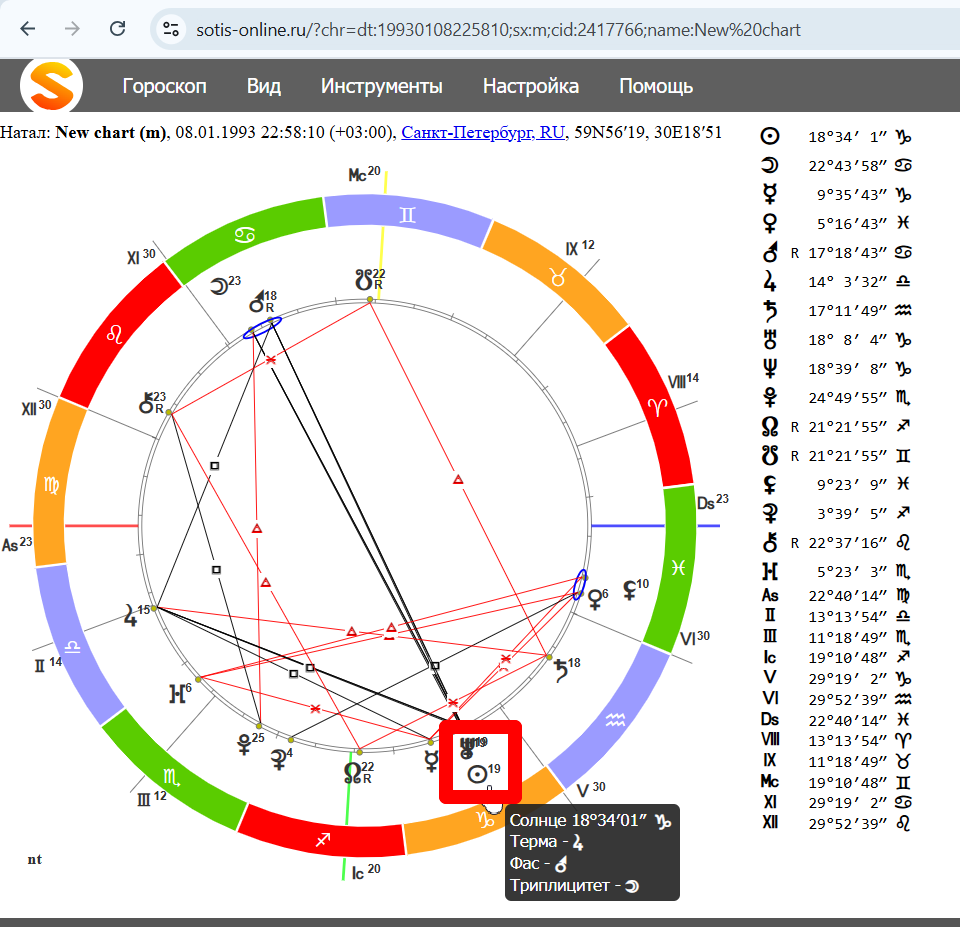This screenshot has width=960, height=927.
Task: Click the Taurus sign segment on the wheel
Action: tap(557, 279)
